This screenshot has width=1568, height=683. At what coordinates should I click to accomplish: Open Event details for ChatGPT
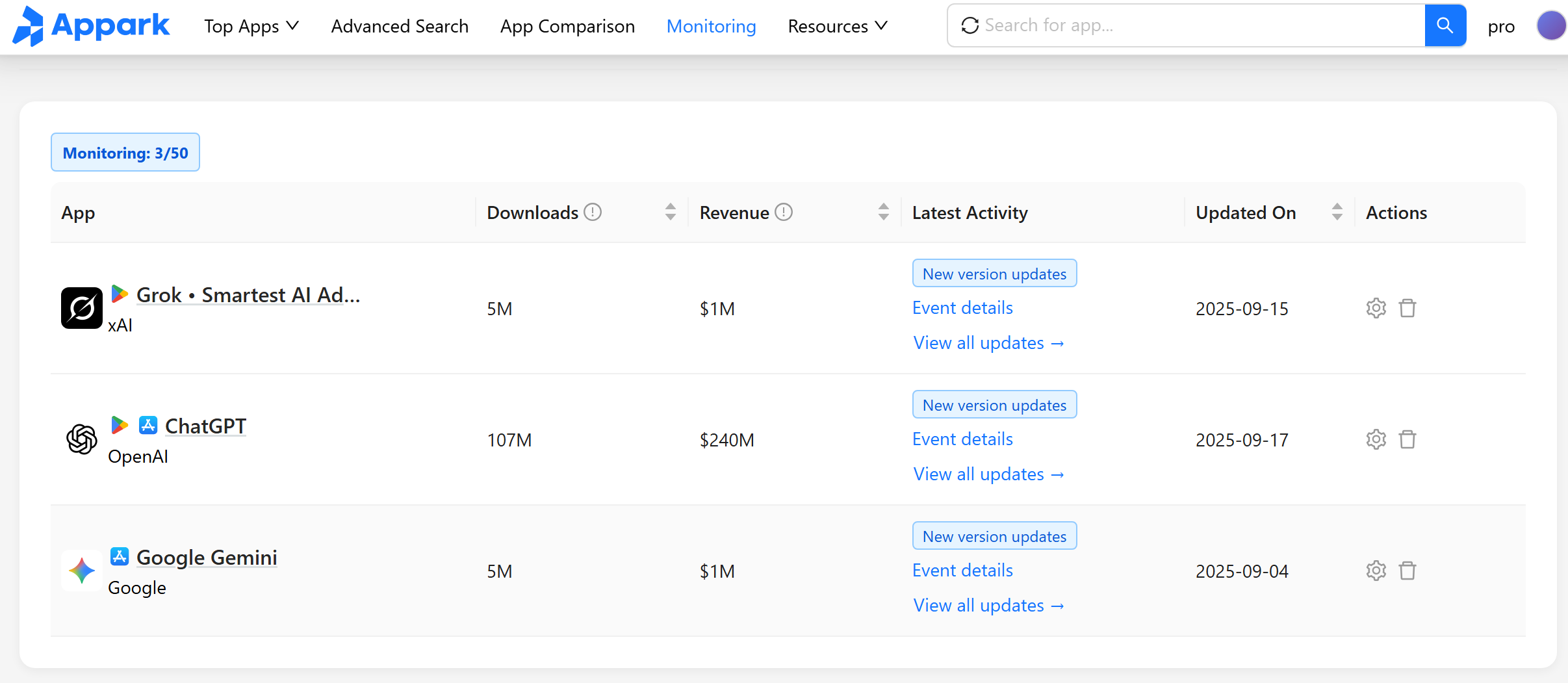coord(962,439)
